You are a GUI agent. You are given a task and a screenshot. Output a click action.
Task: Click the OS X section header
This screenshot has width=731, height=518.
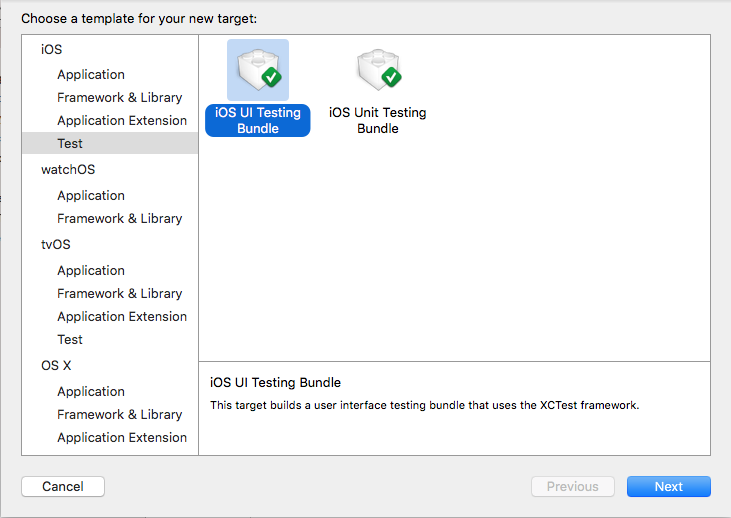(56, 366)
